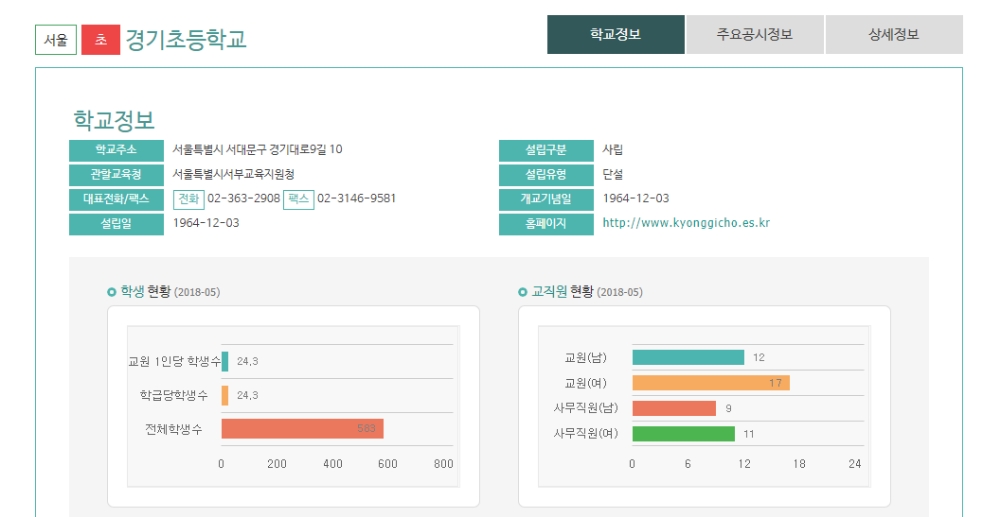
Task: Click the 관할교육청 label
Action: click(x=116, y=175)
